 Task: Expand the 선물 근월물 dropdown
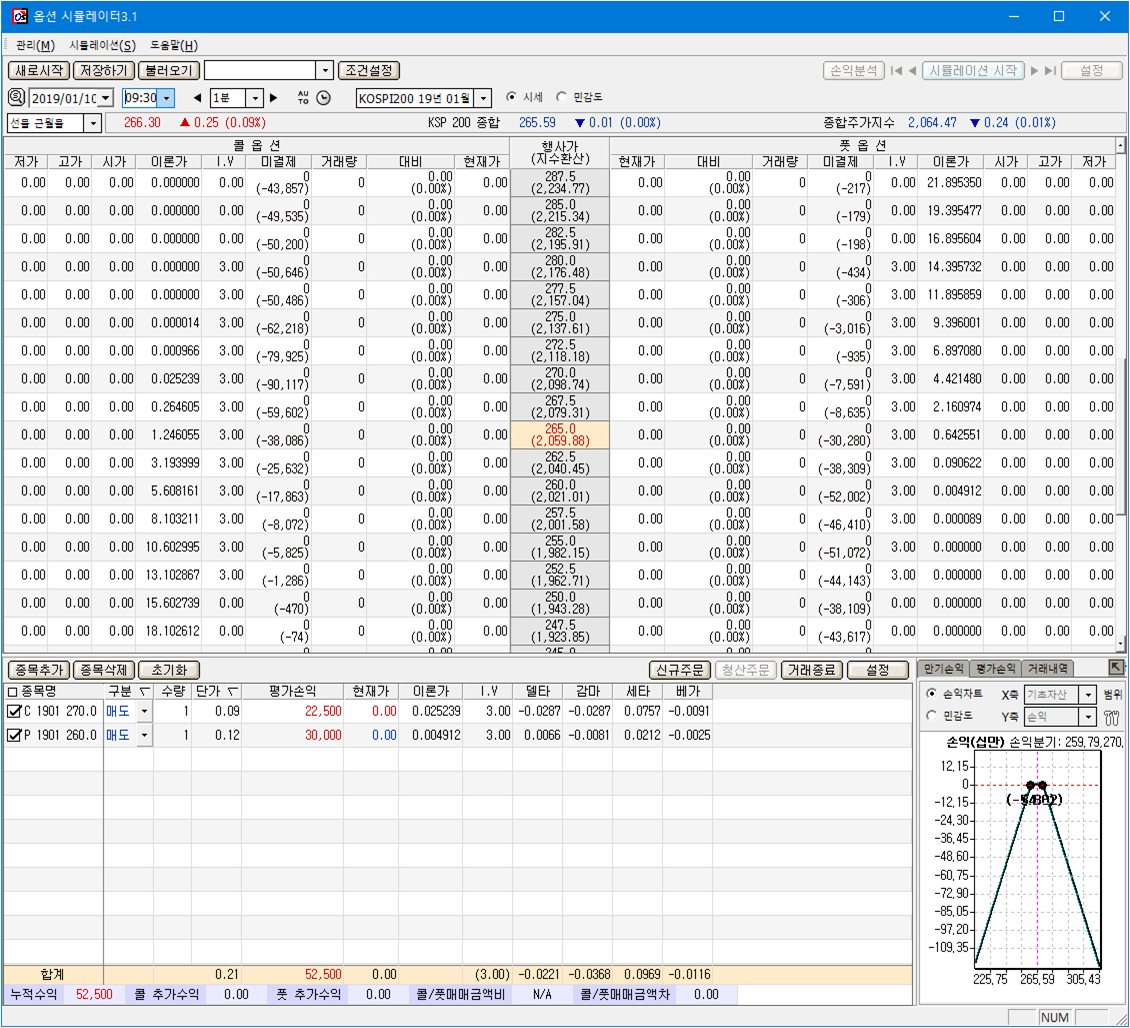point(93,123)
